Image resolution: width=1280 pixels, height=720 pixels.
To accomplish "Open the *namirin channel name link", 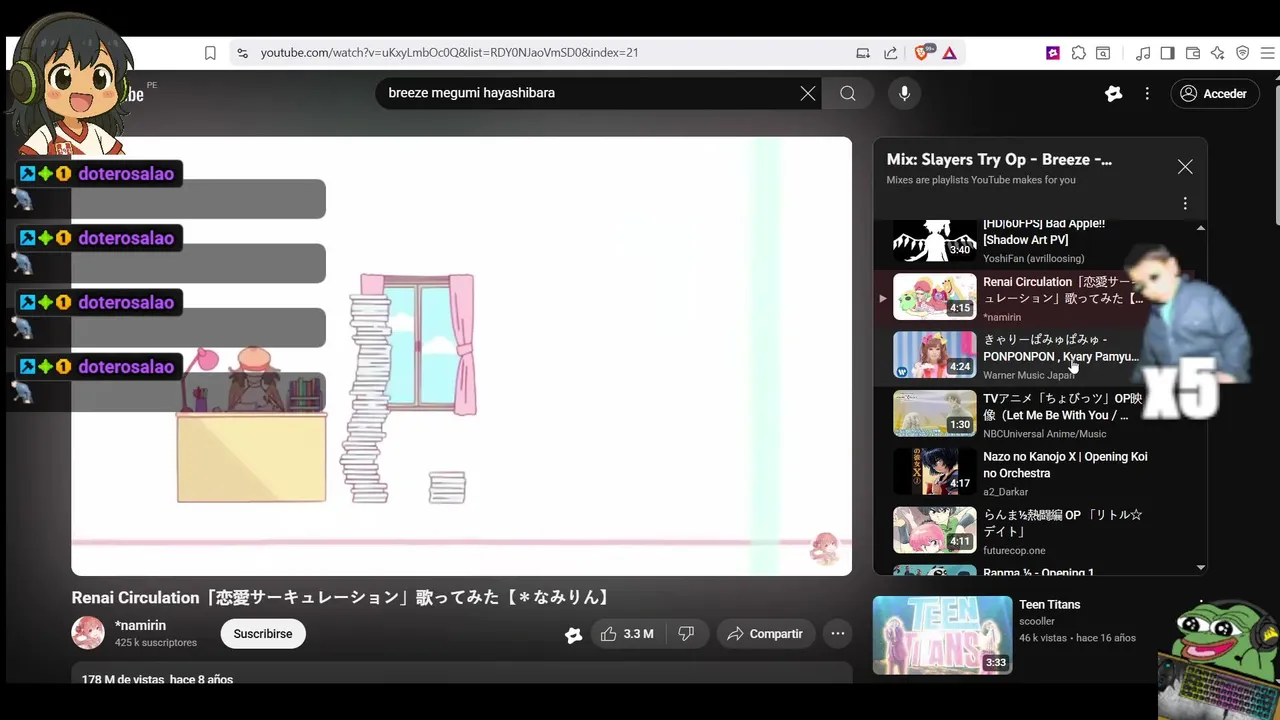I will (140, 626).
